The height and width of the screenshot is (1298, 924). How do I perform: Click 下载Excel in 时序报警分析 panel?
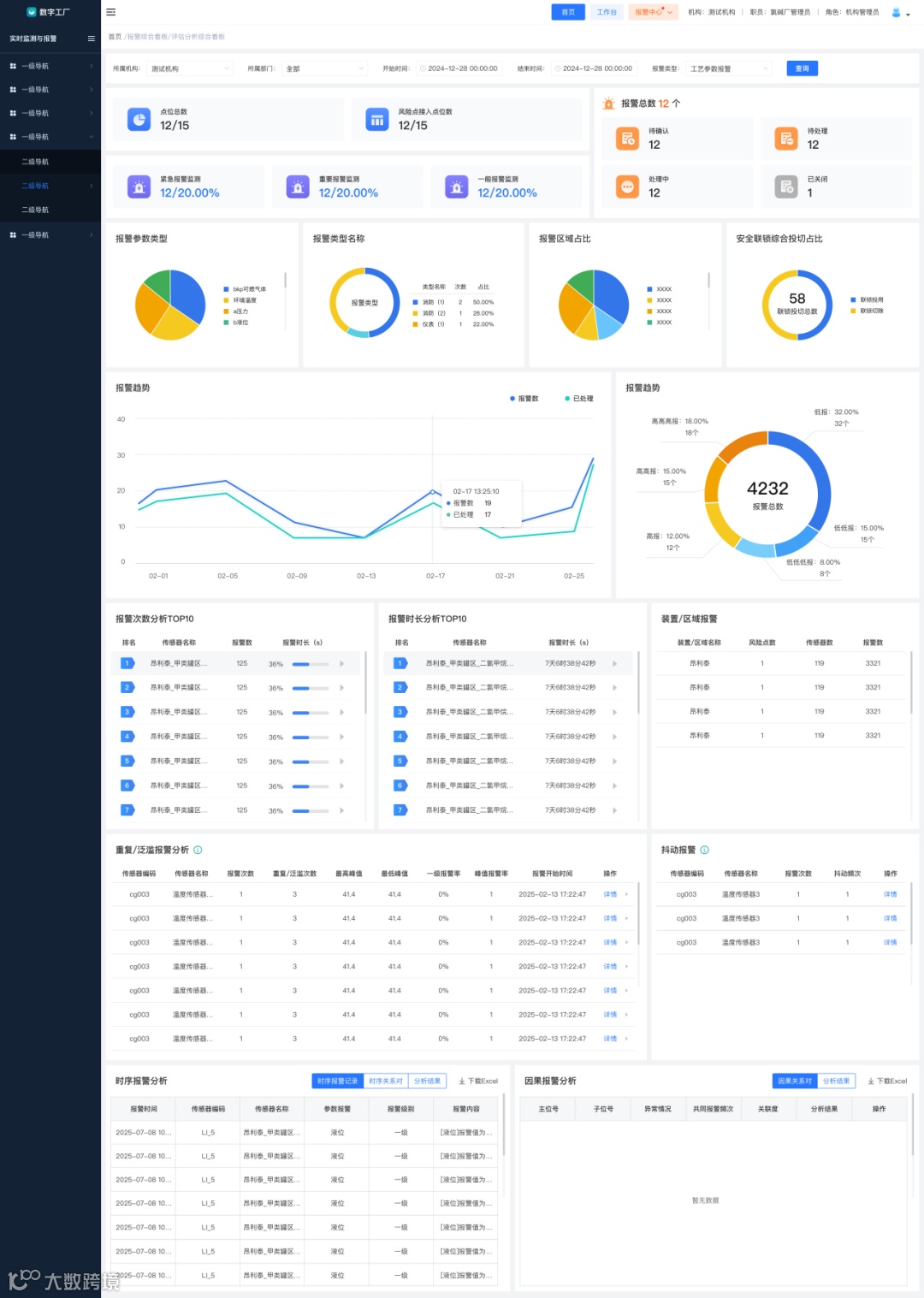click(x=478, y=1081)
